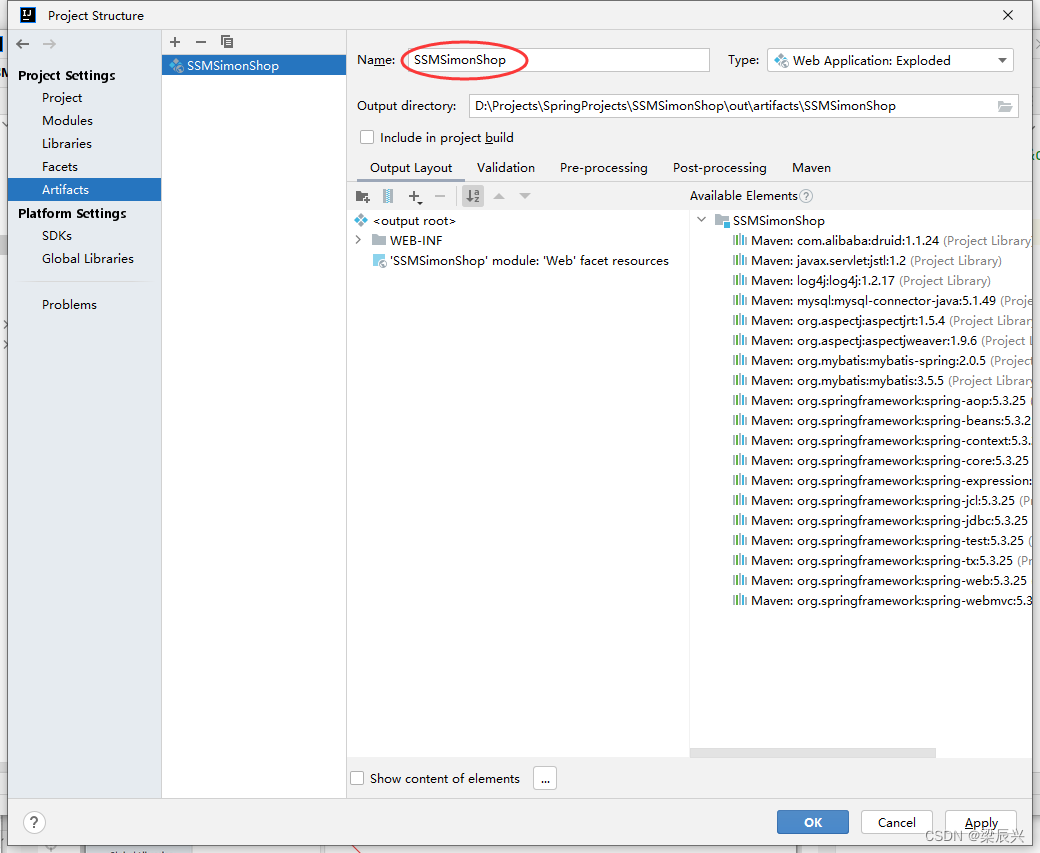Select Maven aspectjweaver:1.9.6 library
This screenshot has height=853, width=1040.
pyautogui.click(x=882, y=340)
